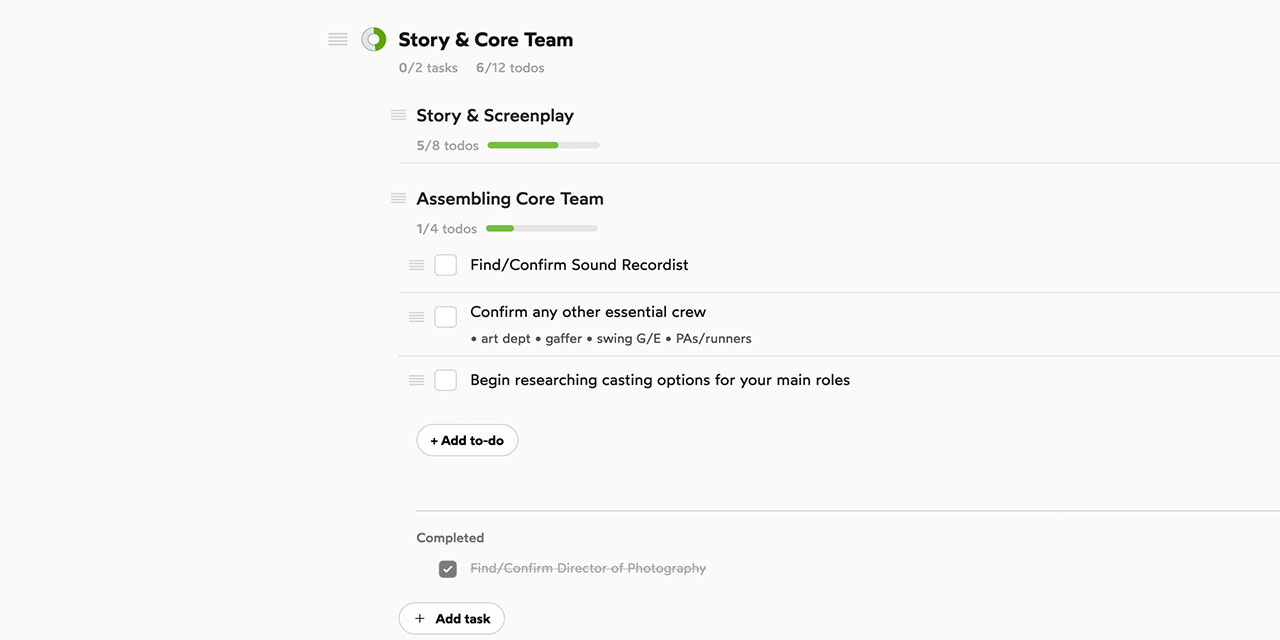The height and width of the screenshot is (640, 1280).
Task: Click drag handle for casting options to-do
Action: [417, 380]
